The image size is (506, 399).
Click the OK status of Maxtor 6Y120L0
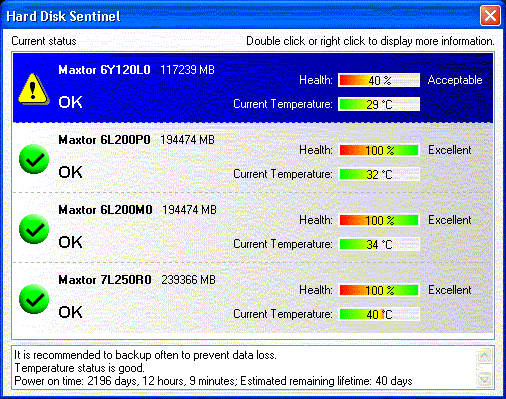point(70,102)
